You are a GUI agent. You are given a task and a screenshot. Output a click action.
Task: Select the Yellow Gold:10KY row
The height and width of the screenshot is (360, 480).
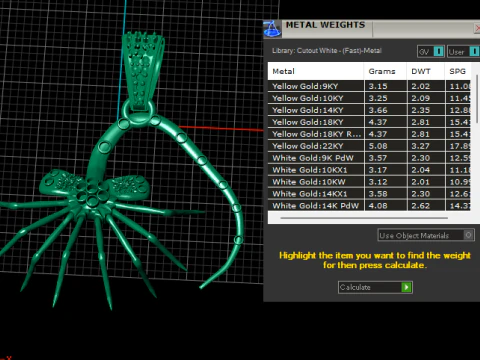[x=369, y=98]
